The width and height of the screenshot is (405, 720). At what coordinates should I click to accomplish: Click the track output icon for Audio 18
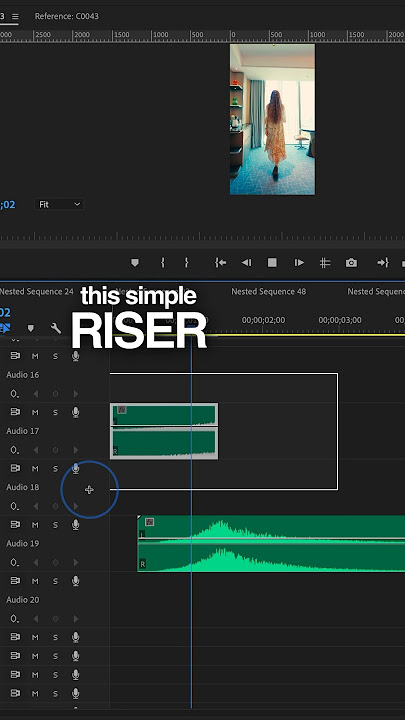coord(15,468)
